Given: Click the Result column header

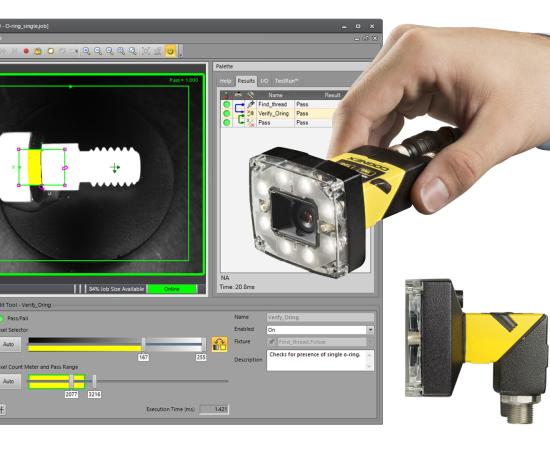Looking at the screenshot, I should [x=332, y=95].
